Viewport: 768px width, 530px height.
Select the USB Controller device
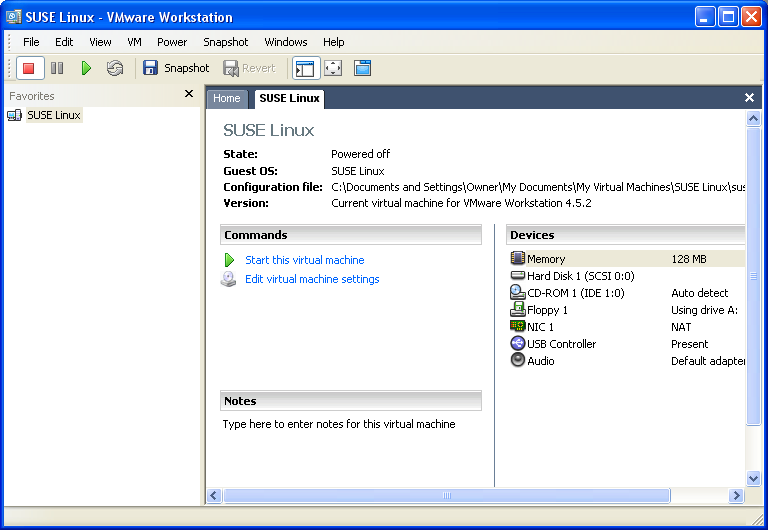click(561, 344)
